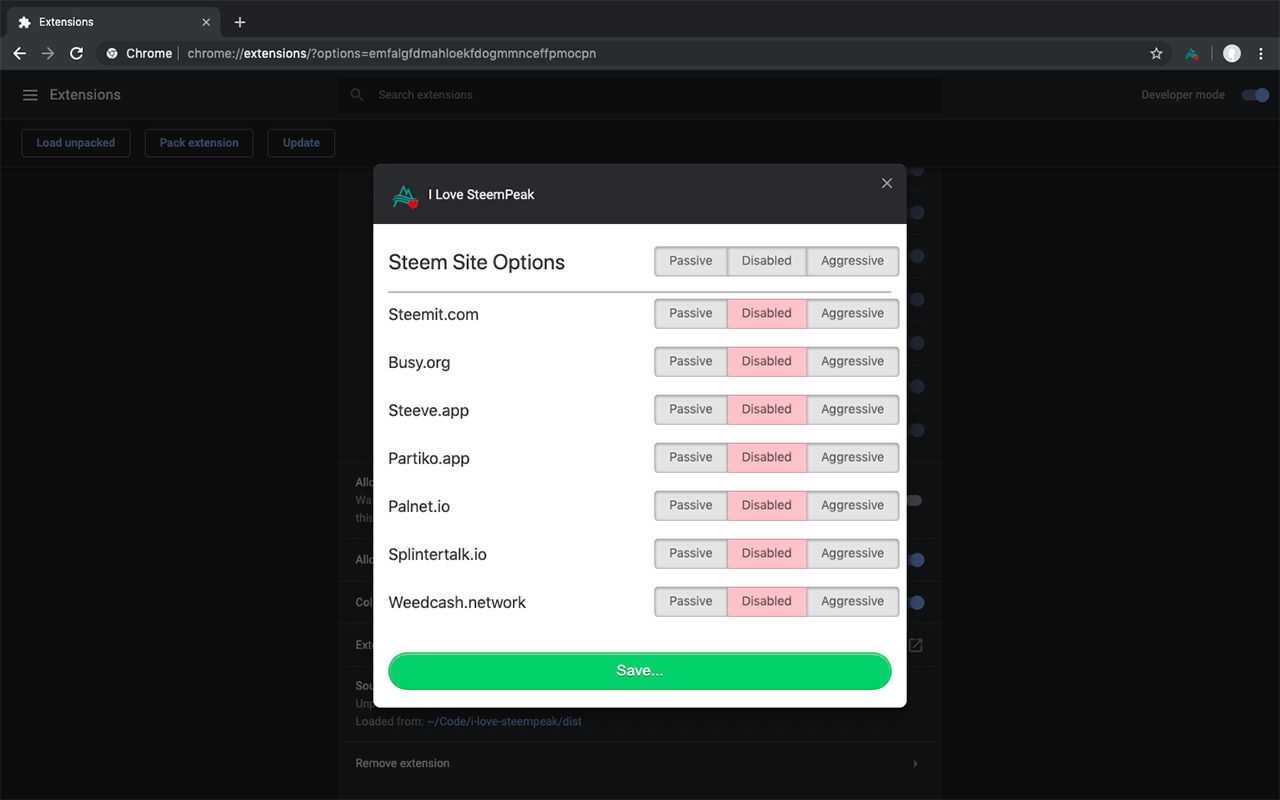1280x800 pixels.
Task: Open Chrome three-dot menu
Action: click(1262, 53)
